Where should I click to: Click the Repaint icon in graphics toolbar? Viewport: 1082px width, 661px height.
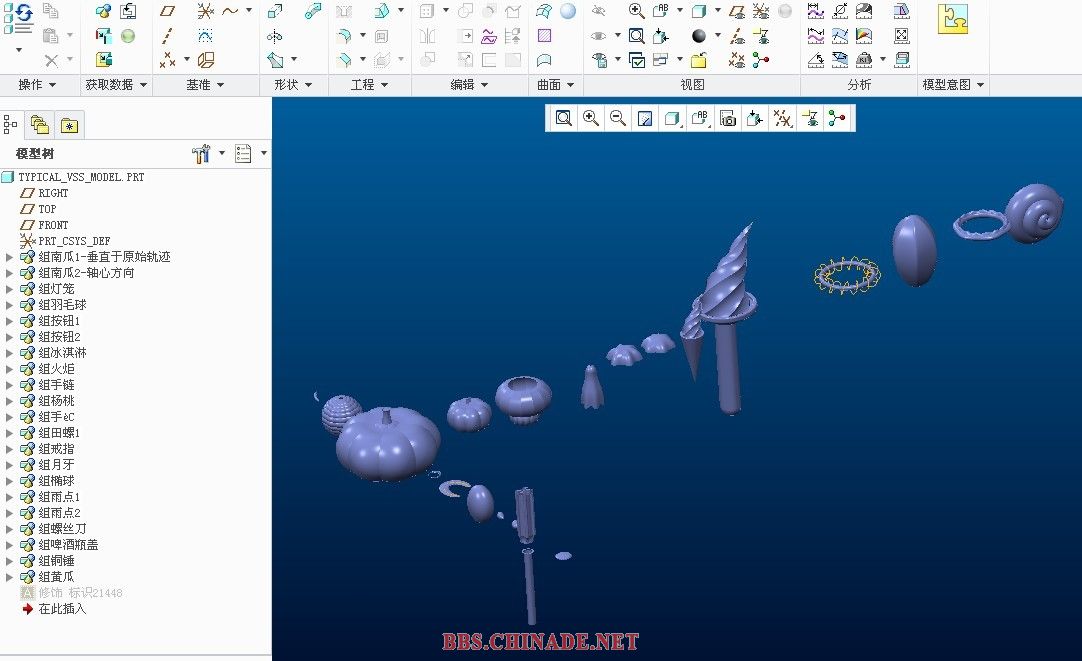pos(645,119)
